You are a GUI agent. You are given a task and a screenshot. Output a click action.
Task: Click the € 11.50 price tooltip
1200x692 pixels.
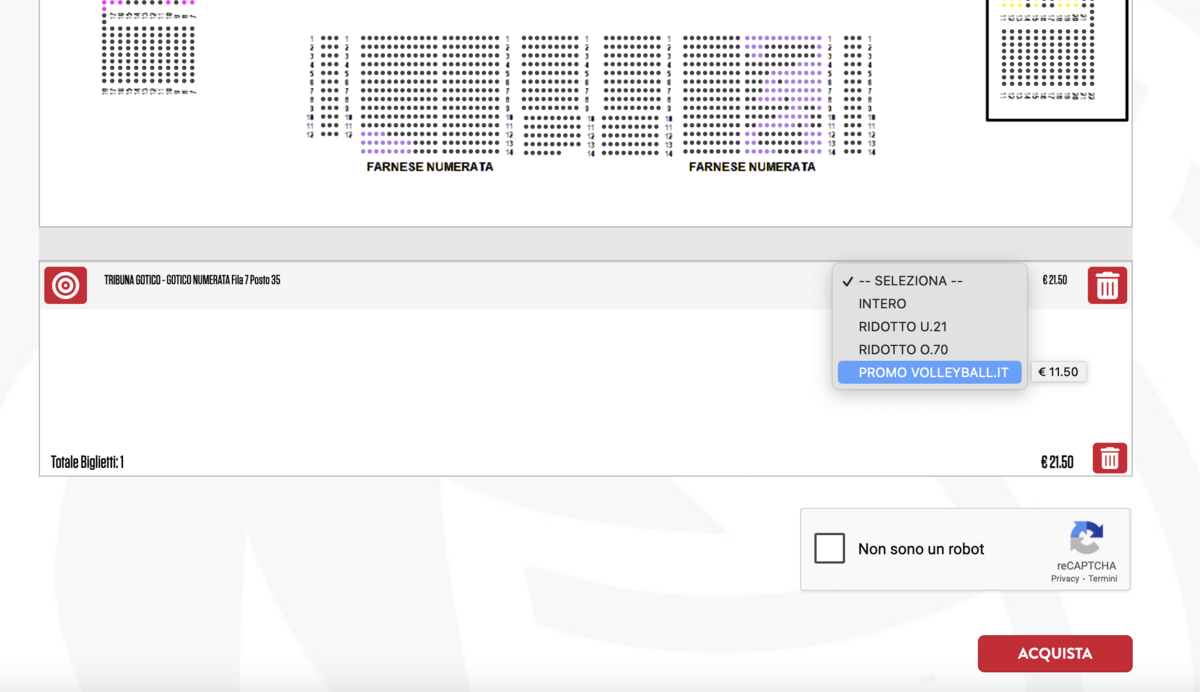pyautogui.click(x=1058, y=372)
